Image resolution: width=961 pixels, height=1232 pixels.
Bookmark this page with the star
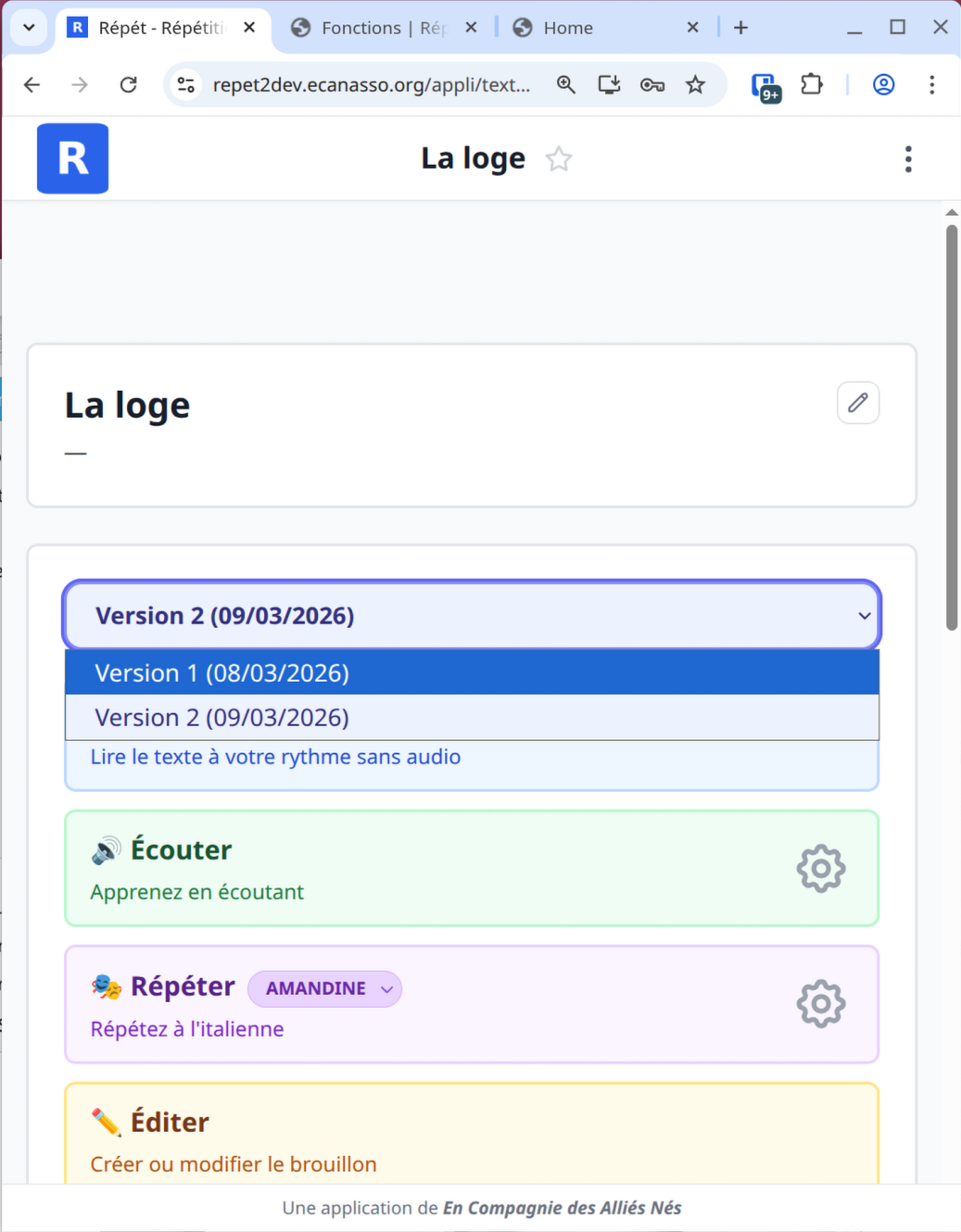pos(696,85)
